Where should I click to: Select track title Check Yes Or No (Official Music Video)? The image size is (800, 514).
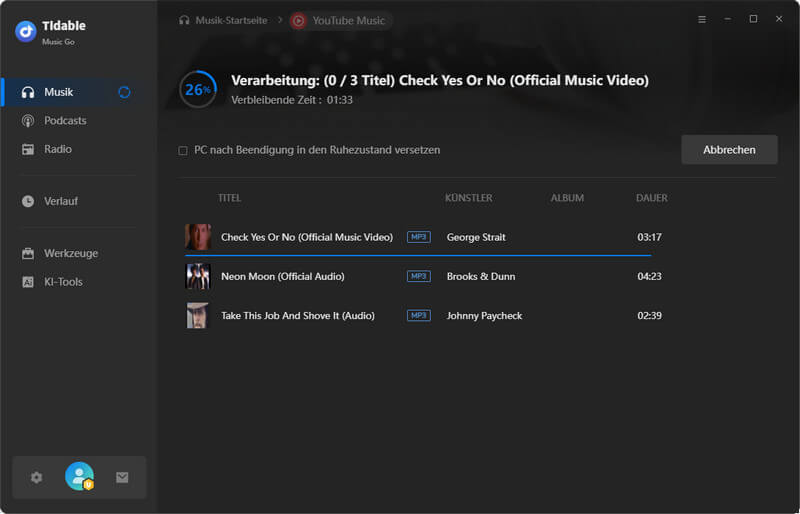click(x=307, y=237)
